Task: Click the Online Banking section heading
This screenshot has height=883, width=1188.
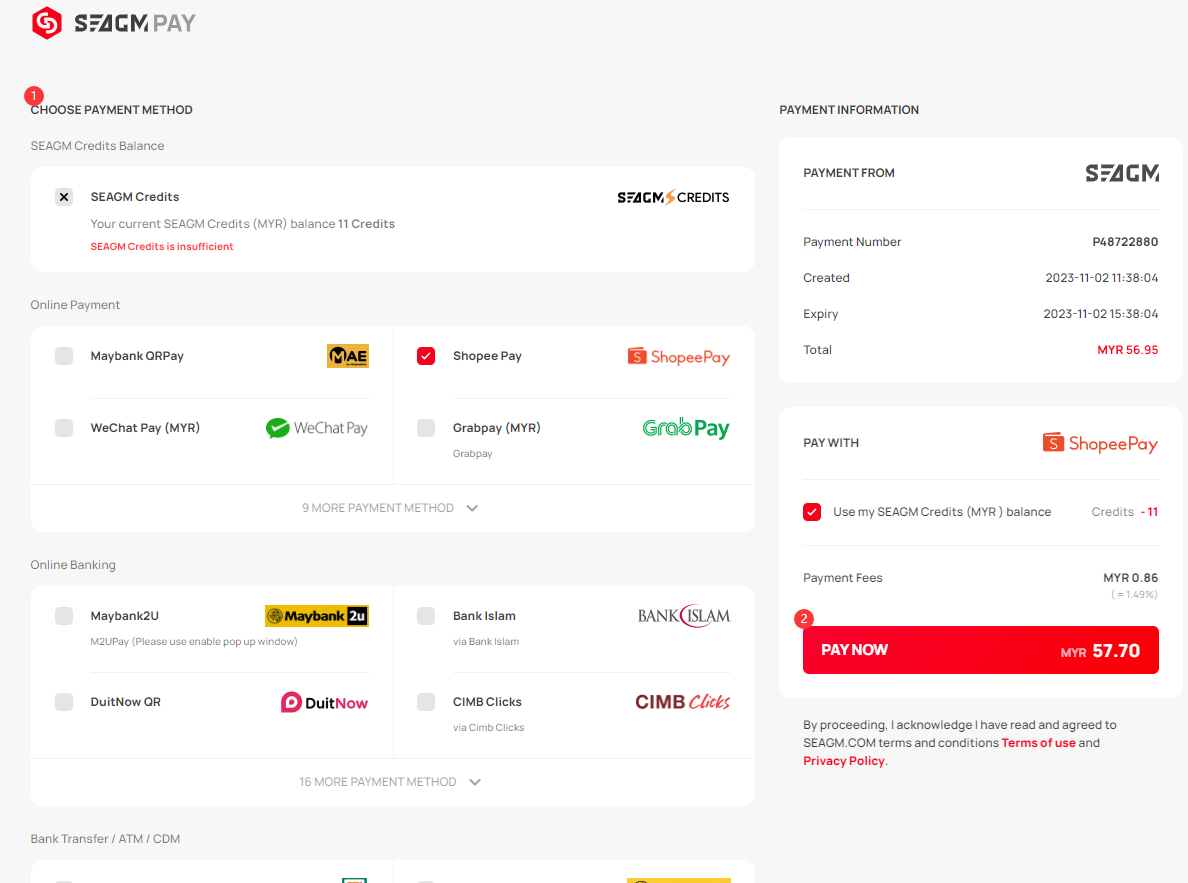Action: [73, 565]
